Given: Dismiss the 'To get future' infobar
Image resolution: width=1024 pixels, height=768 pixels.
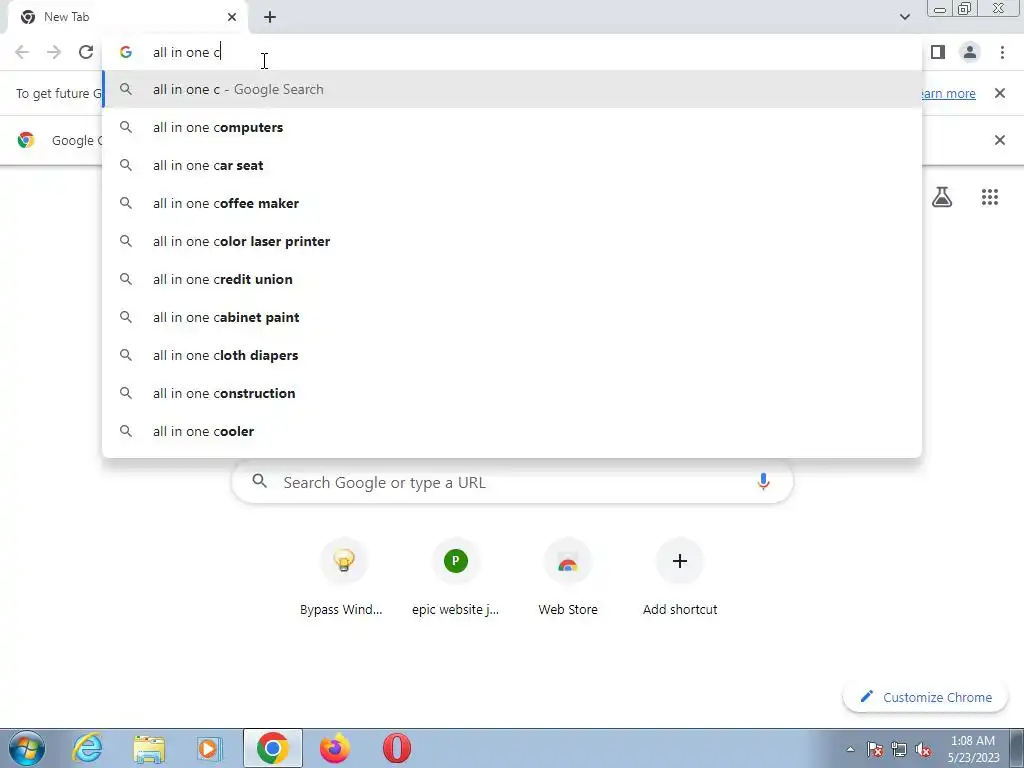Looking at the screenshot, I should click(x=999, y=93).
